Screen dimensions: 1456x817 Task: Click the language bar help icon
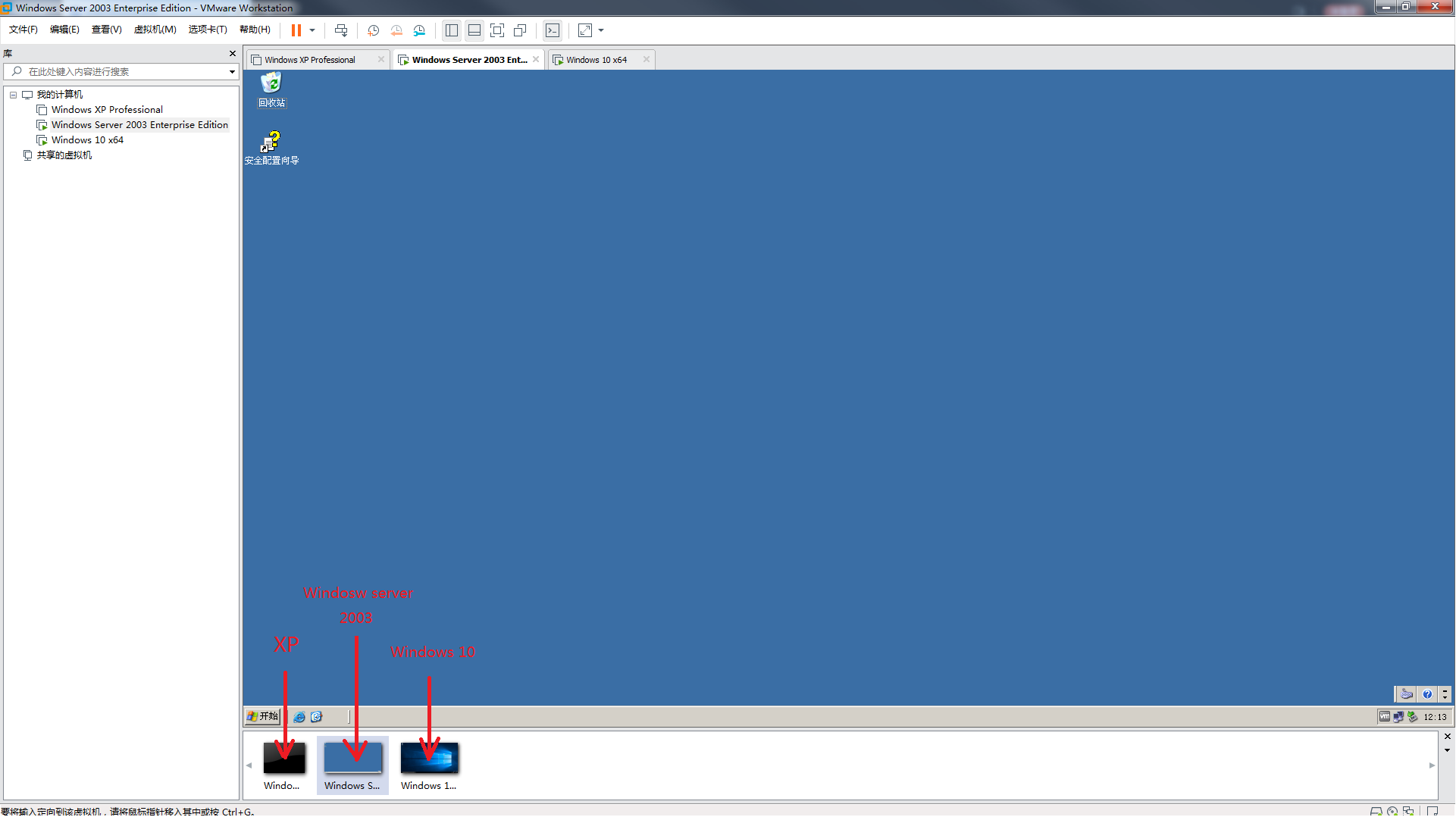(x=1427, y=694)
